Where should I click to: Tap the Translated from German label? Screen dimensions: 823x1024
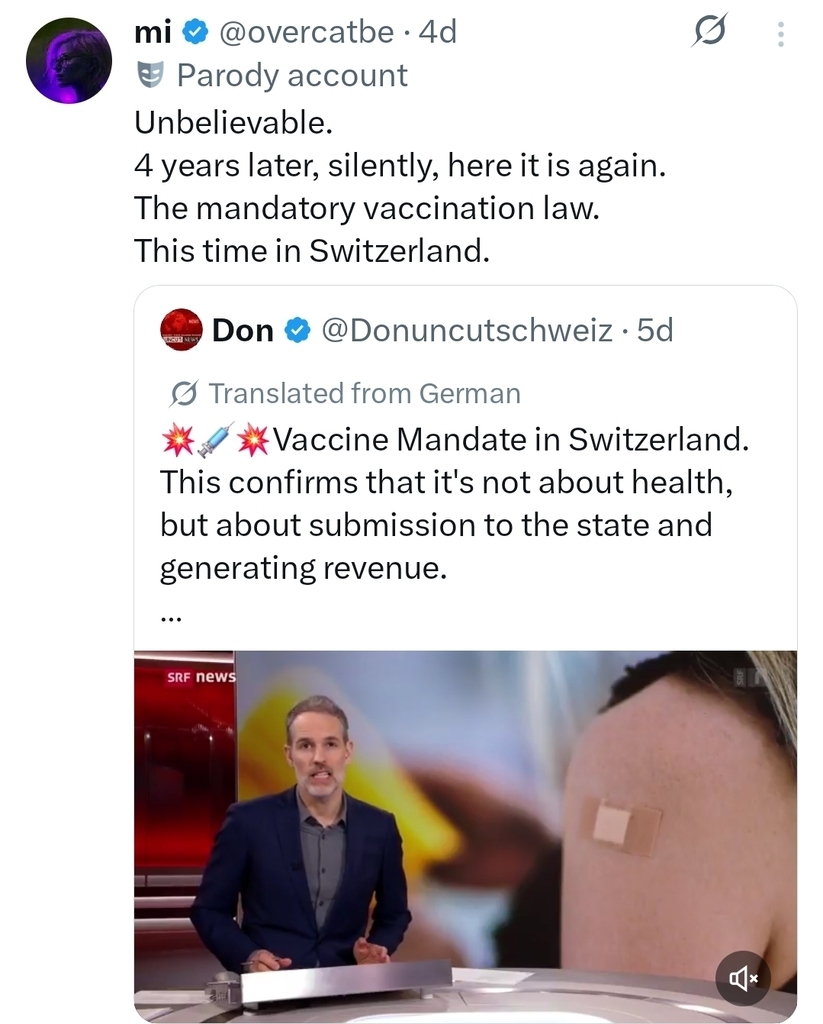tap(364, 393)
